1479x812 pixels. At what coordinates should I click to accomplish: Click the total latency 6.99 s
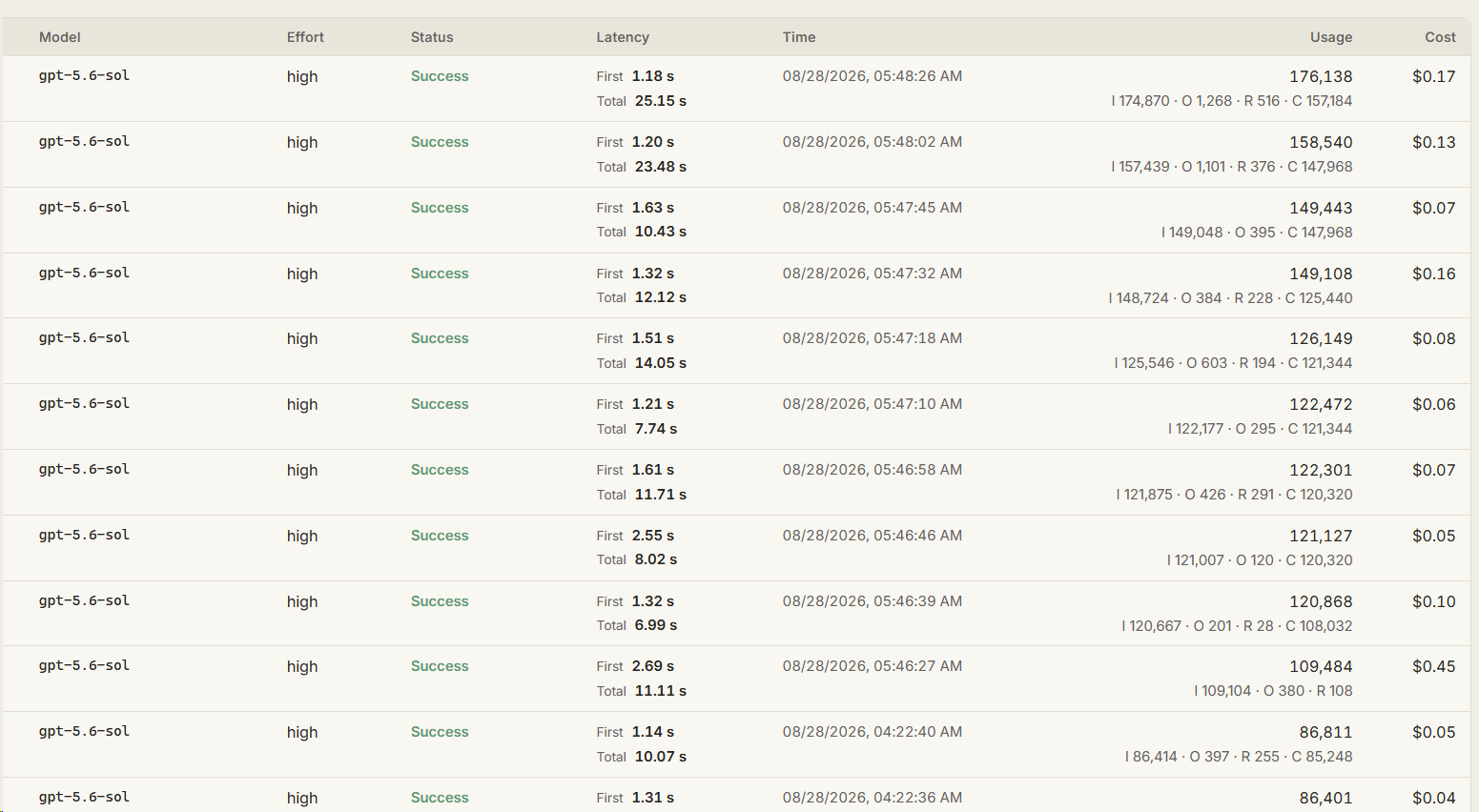pyautogui.click(x=656, y=625)
